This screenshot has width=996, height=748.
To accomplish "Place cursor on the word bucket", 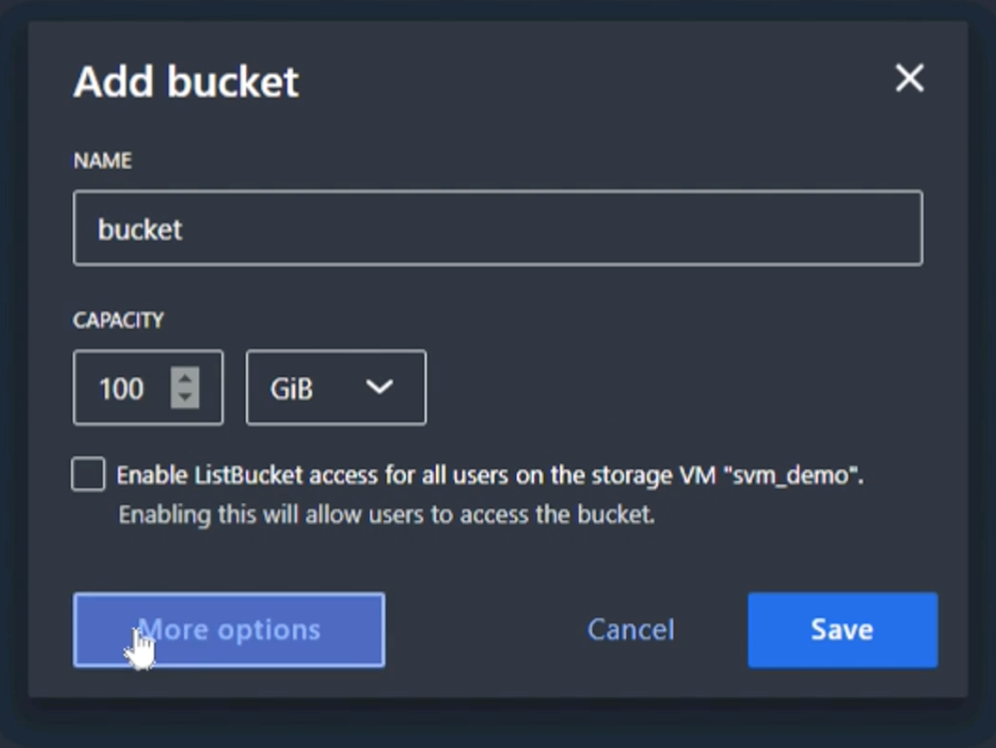I will coord(140,229).
